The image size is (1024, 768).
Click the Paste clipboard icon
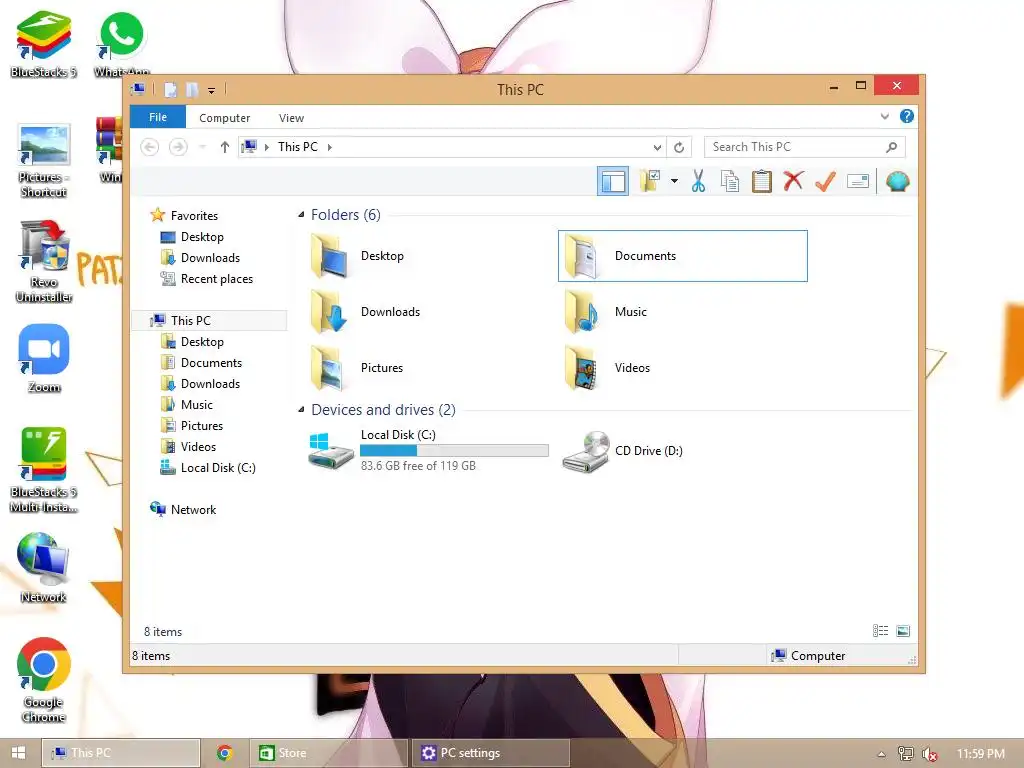click(x=761, y=181)
